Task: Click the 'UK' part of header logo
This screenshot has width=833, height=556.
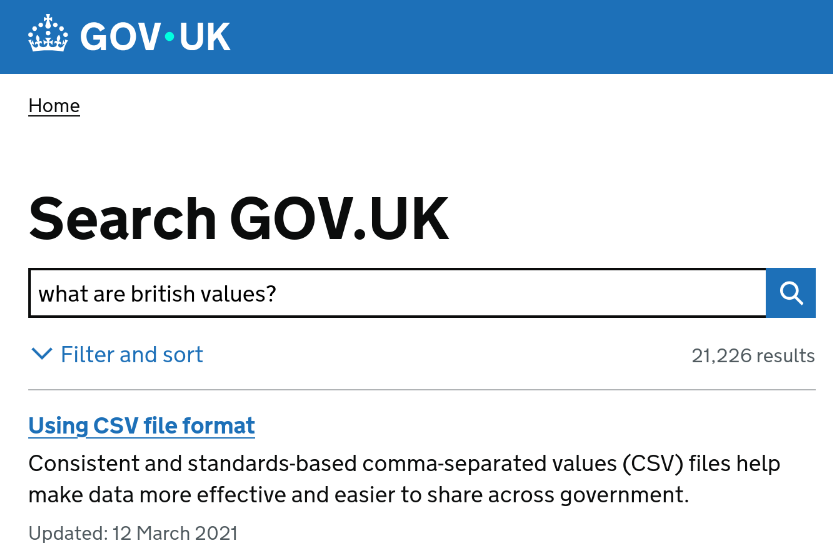Action: tap(204, 37)
